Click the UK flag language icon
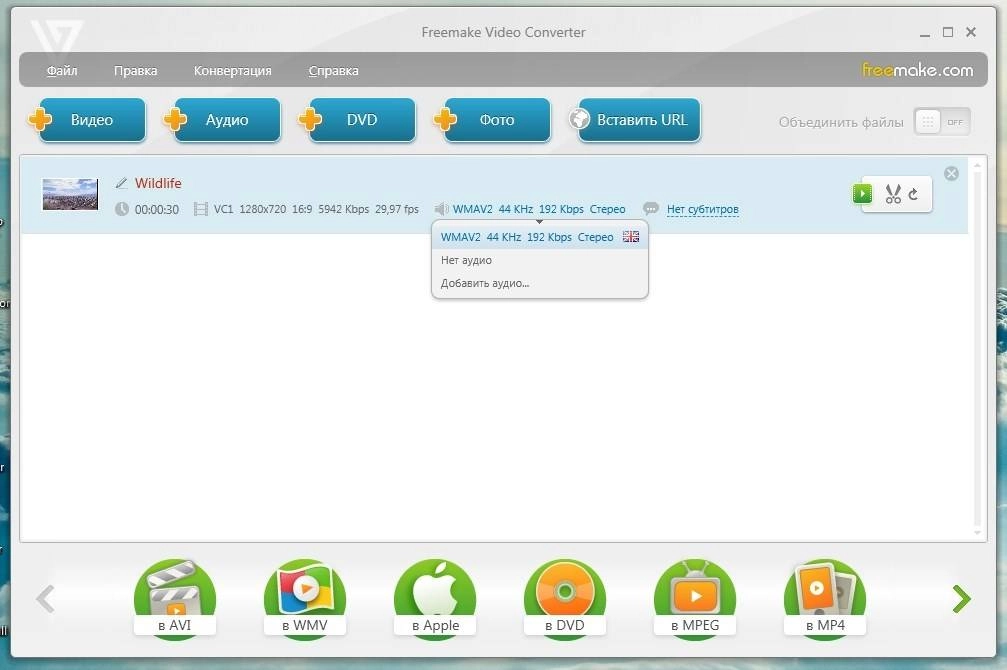 point(631,236)
